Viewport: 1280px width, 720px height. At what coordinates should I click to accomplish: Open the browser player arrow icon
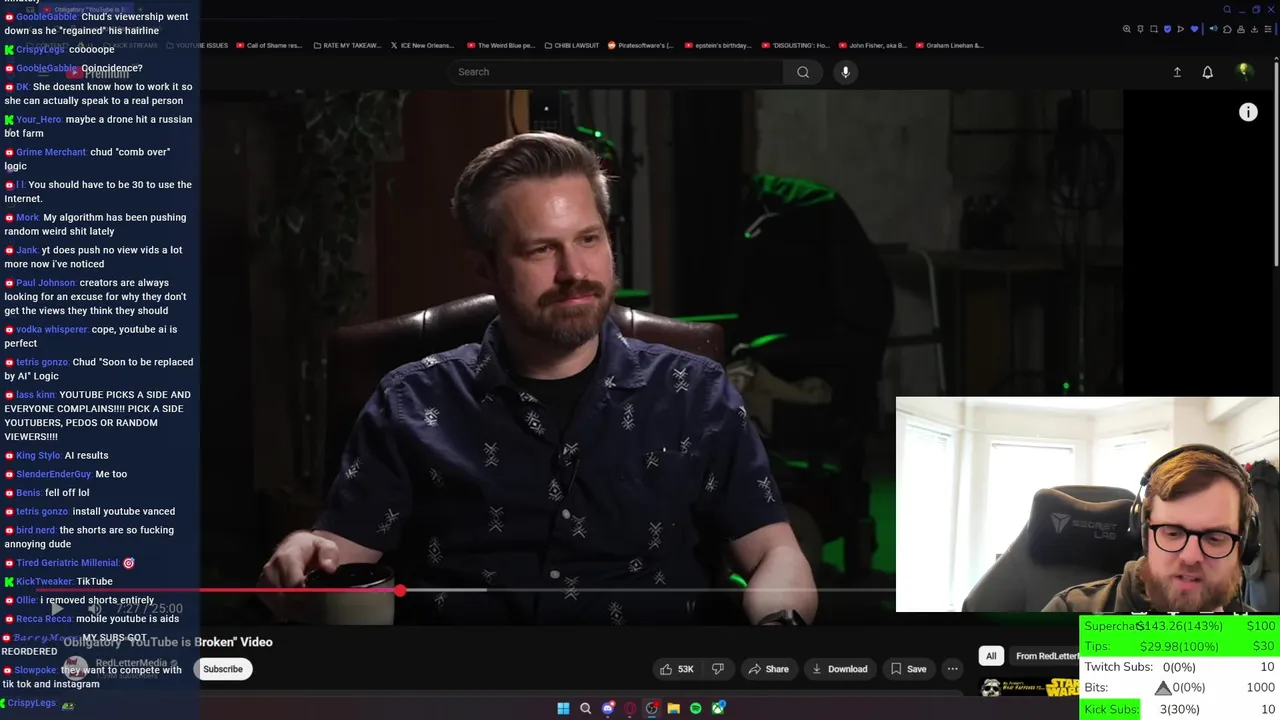(x=1181, y=29)
